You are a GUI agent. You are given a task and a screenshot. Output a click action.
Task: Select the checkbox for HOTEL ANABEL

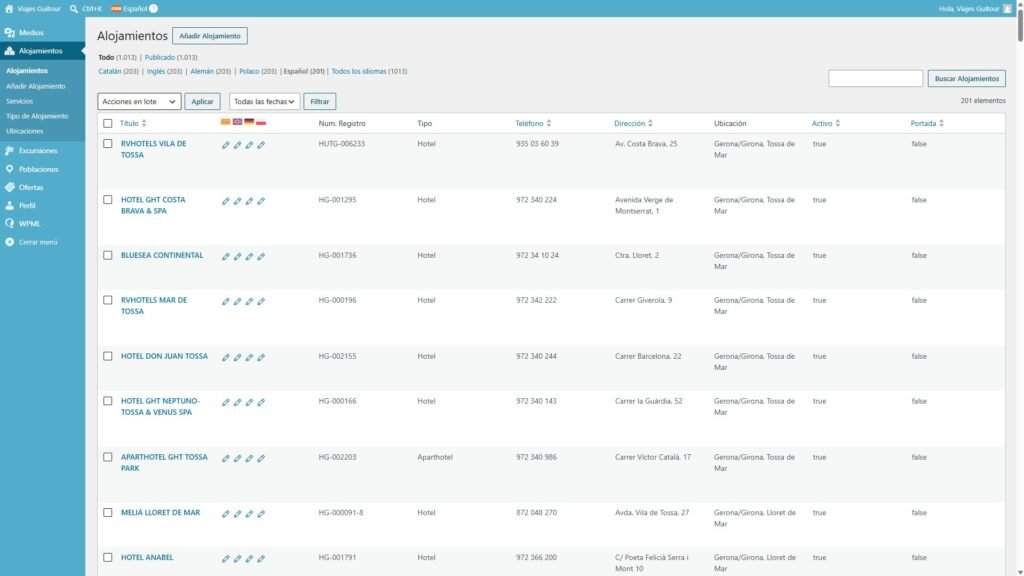click(x=108, y=558)
